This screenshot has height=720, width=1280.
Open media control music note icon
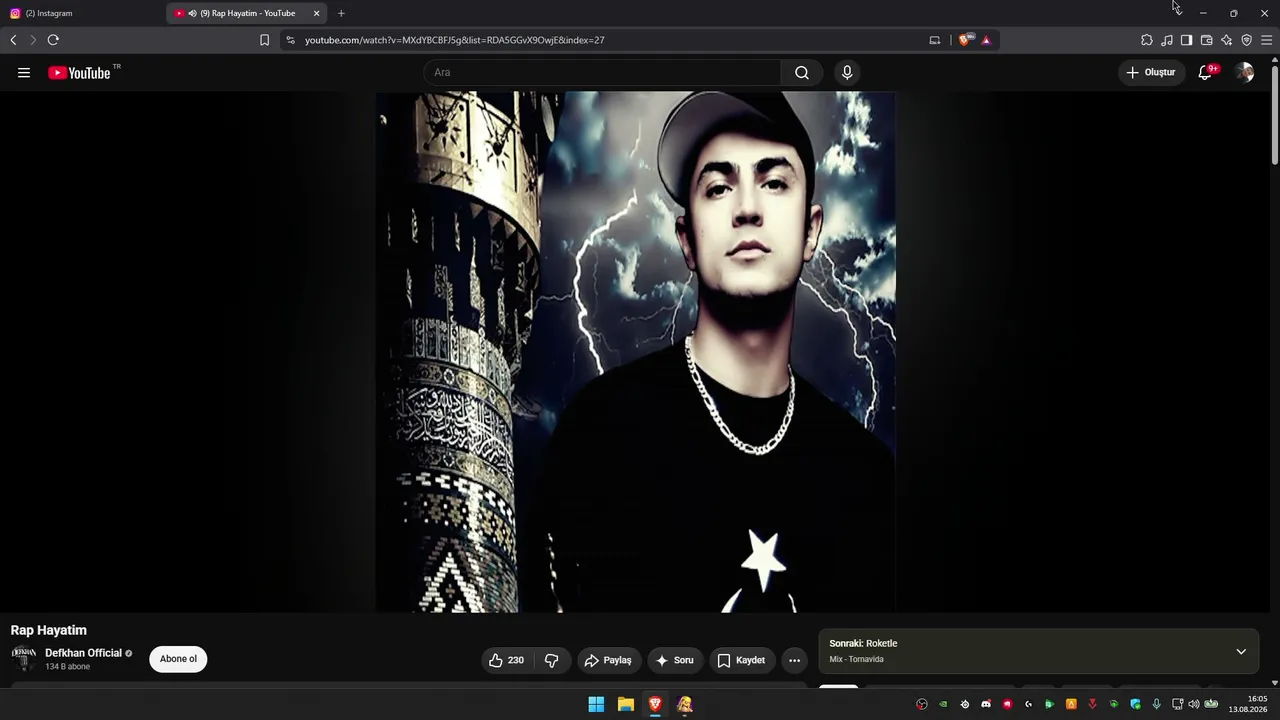1167,40
